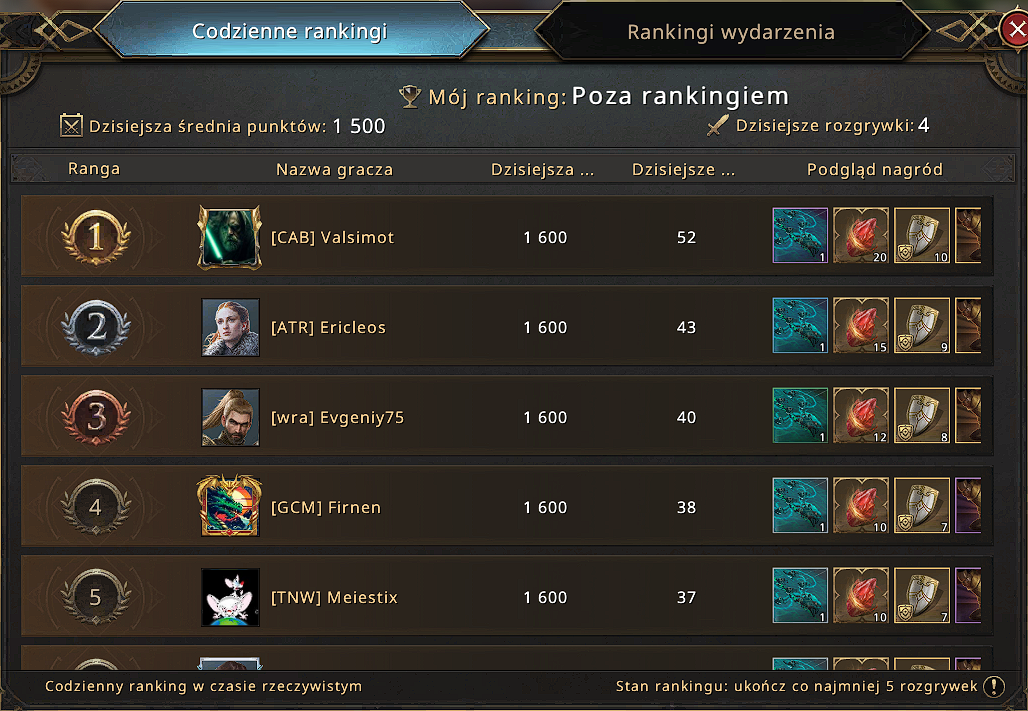Click the Podgląd nagród column header
Viewport: 1028px width, 711px height.
click(875, 169)
